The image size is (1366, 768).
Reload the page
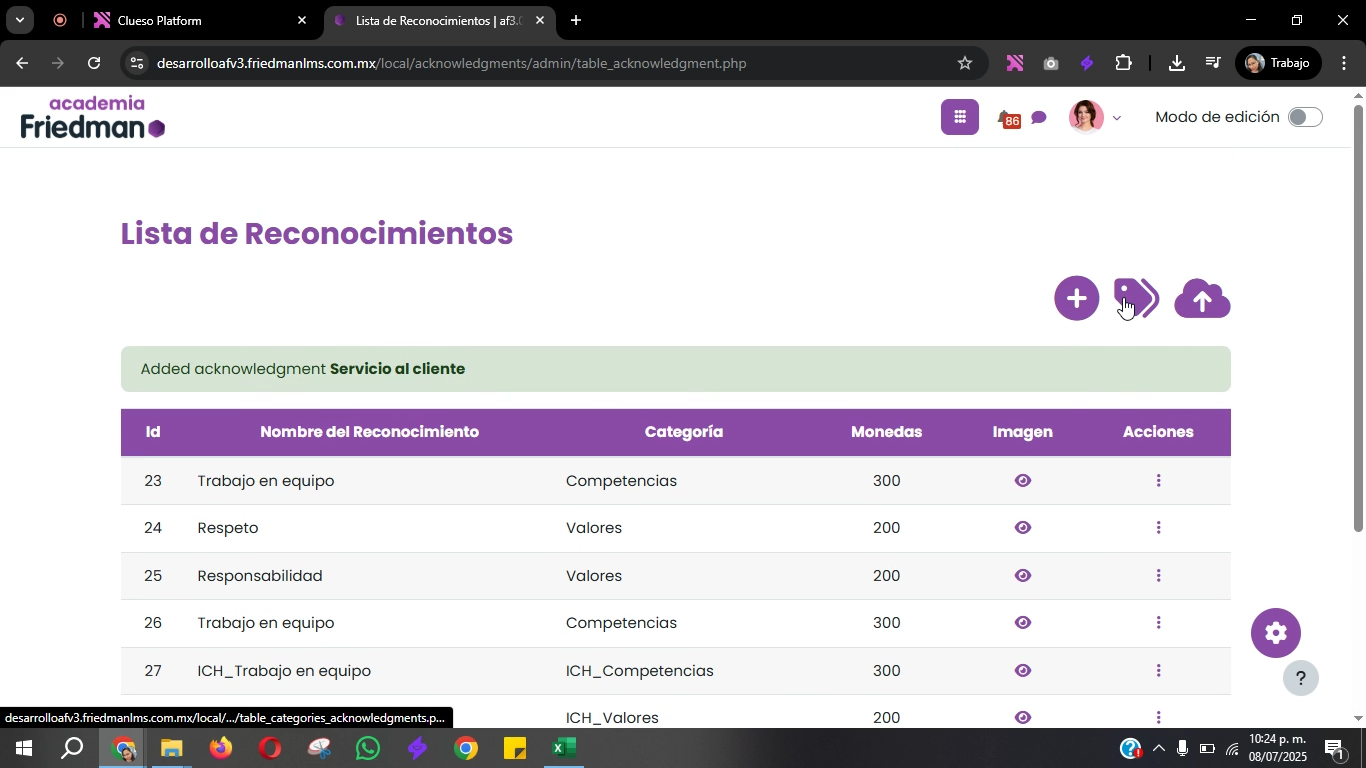94,63
